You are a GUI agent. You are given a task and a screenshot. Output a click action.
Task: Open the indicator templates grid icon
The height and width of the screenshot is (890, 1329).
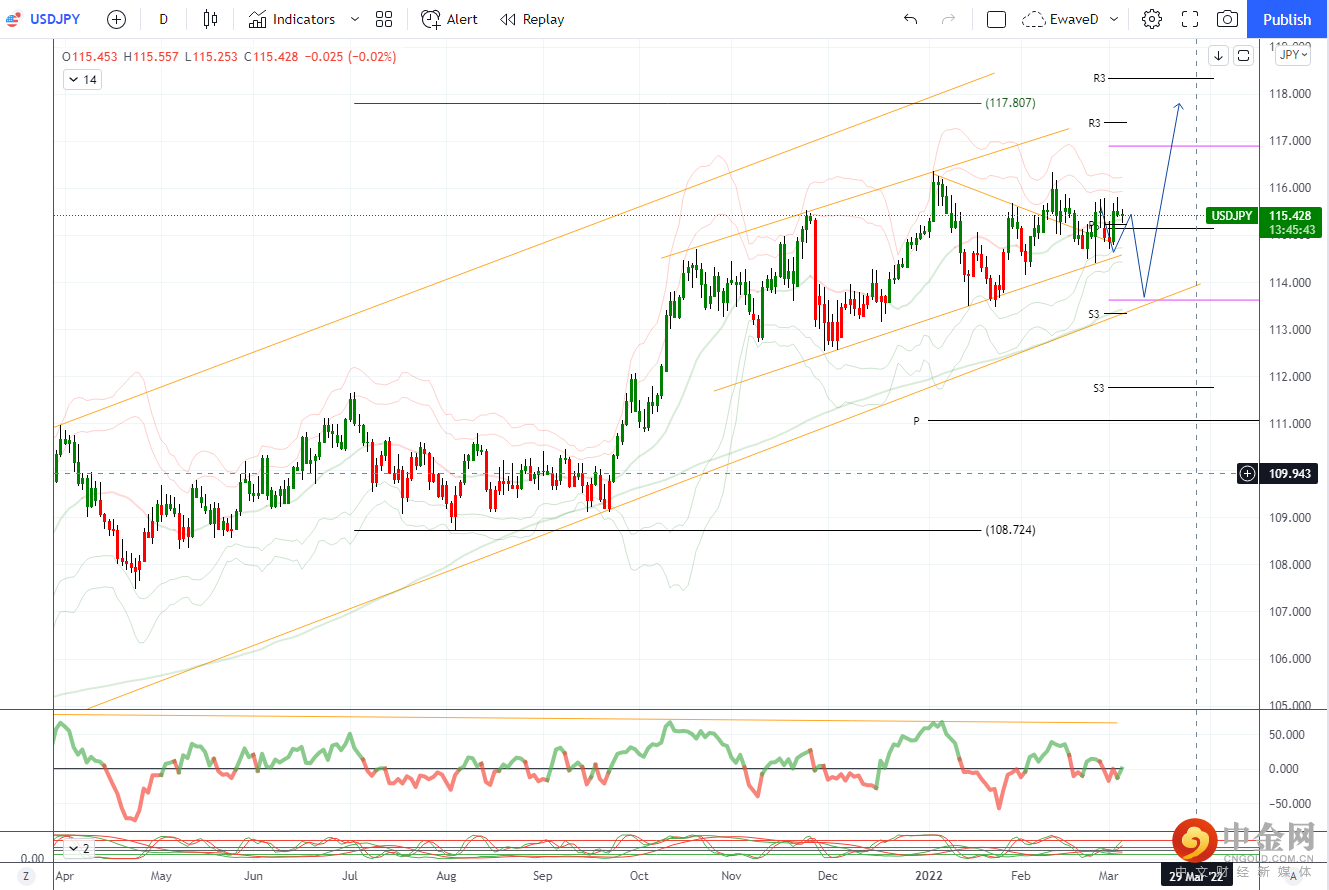384,19
